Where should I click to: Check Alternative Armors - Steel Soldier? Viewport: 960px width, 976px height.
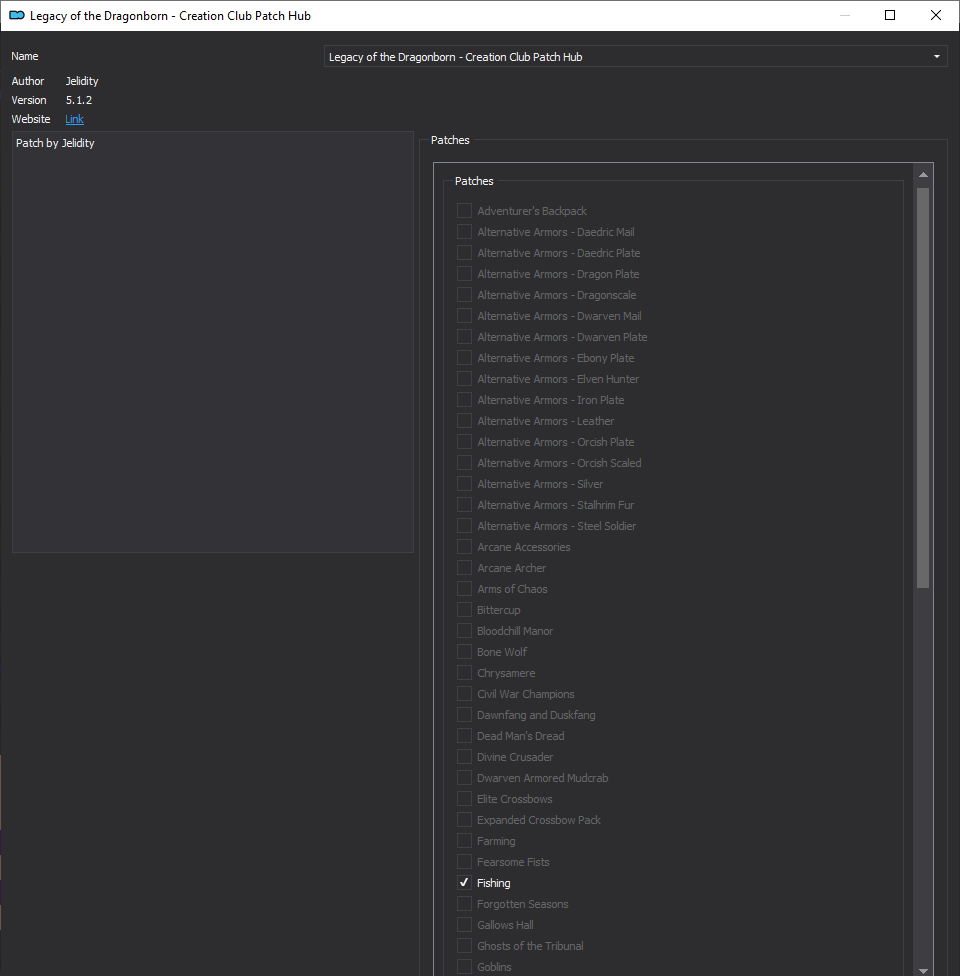(464, 526)
